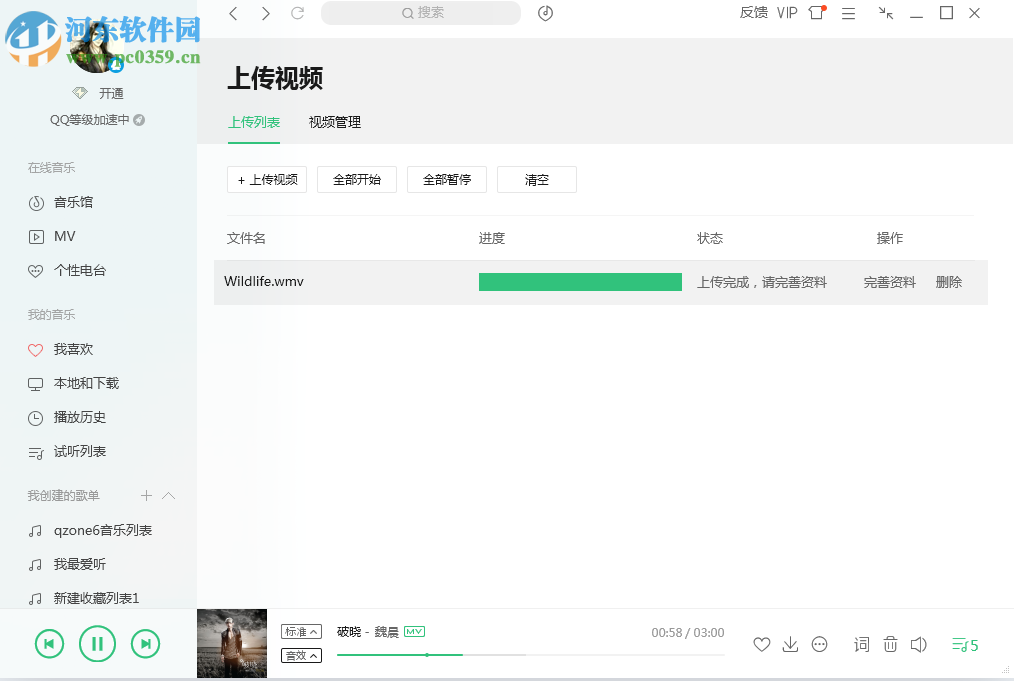Open the 音乐馆 music hall section
Viewport: 1014px width, 681px height.
(74, 202)
